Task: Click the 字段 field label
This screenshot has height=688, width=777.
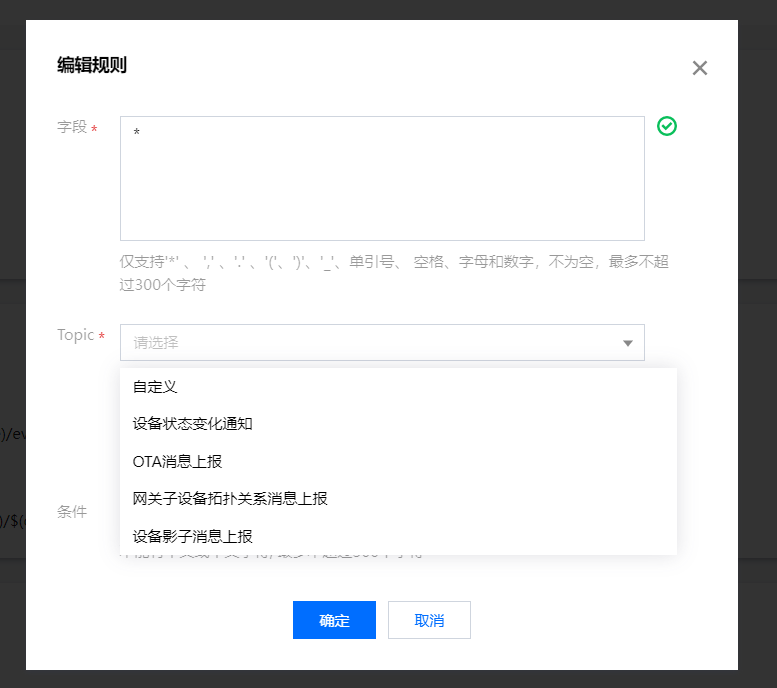Action: coord(72,127)
